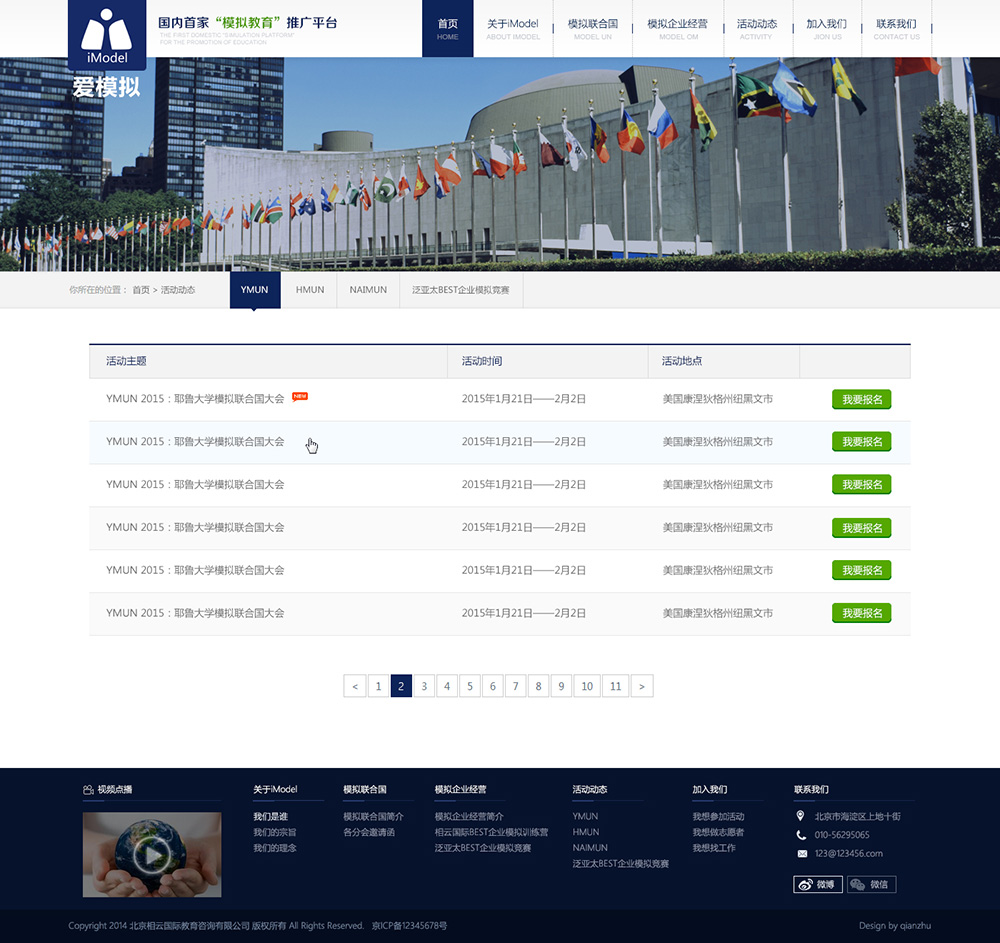
Task: Click the phone icon beside 010-56295065
Action: pos(801,835)
